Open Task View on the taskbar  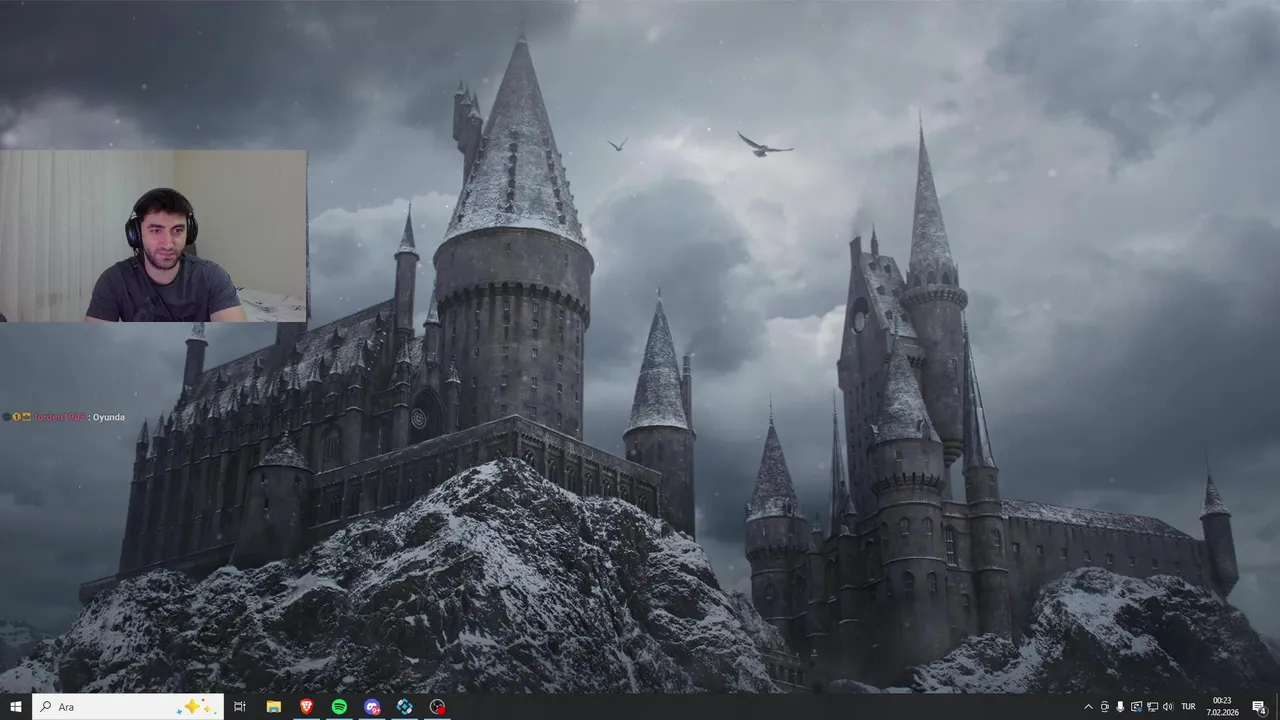click(x=240, y=707)
